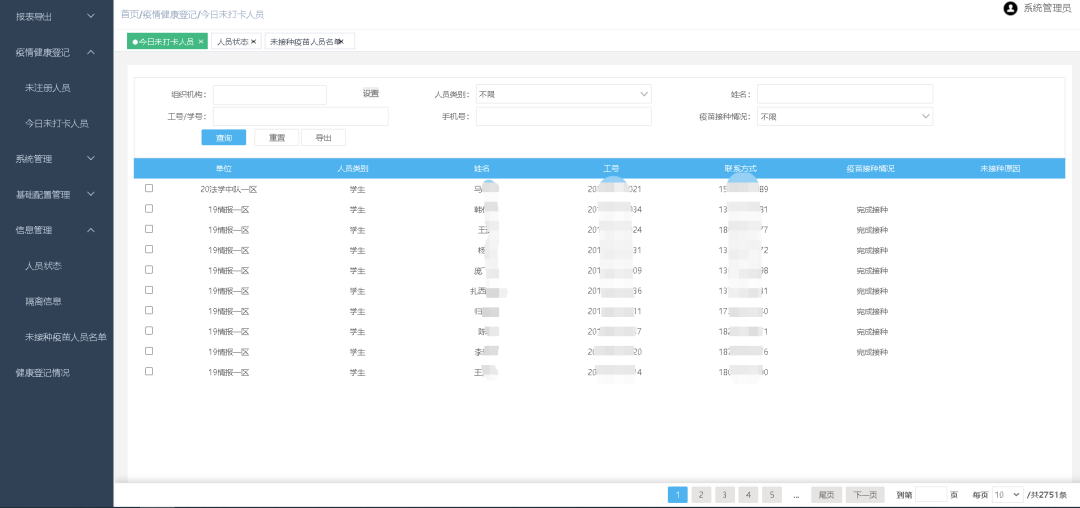
Task: Close the 今日未打卡人员 tab
Action: point(200,42)
